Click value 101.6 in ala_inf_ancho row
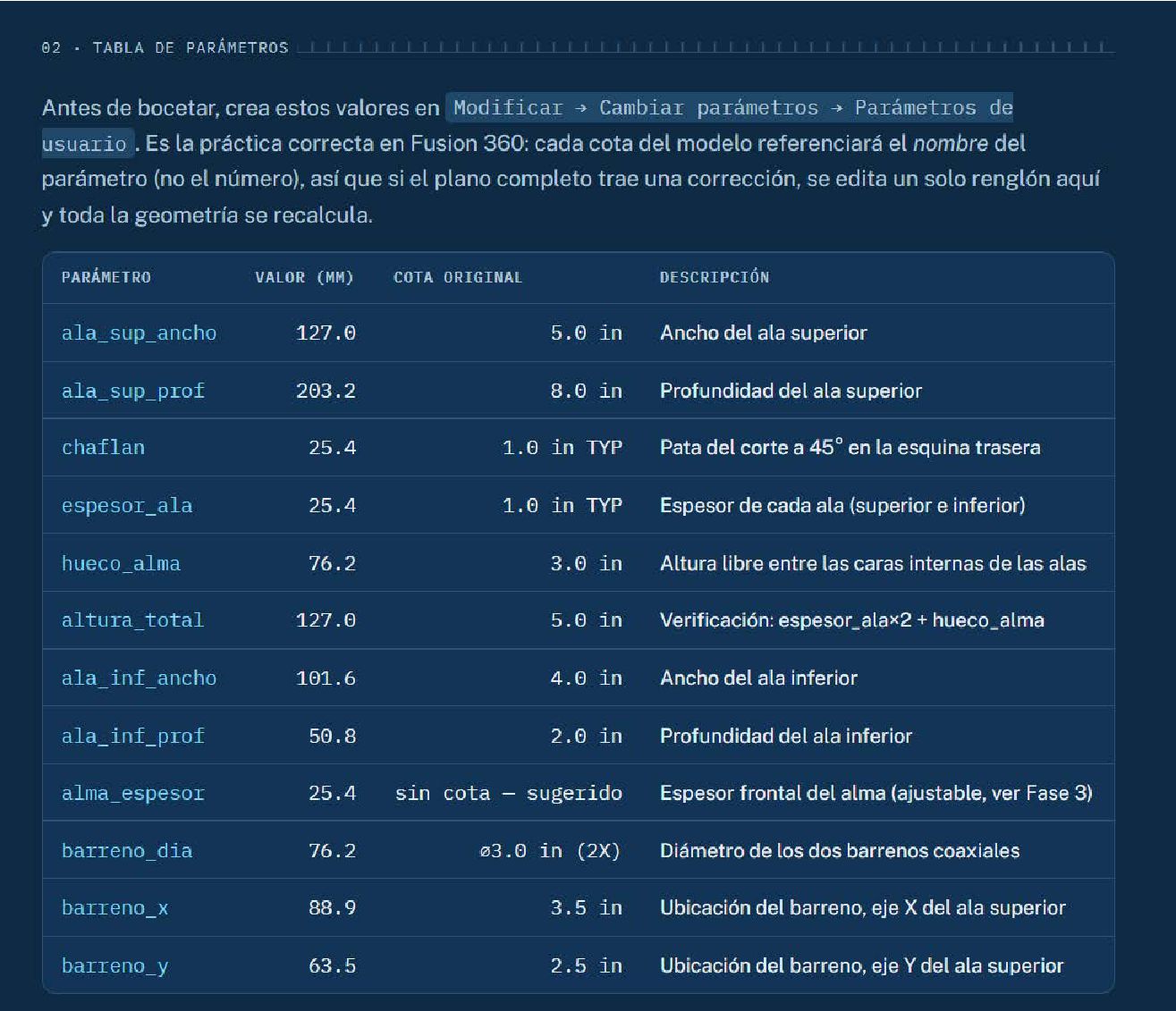Viewport: 1176px width, 1011px height. 326,678
